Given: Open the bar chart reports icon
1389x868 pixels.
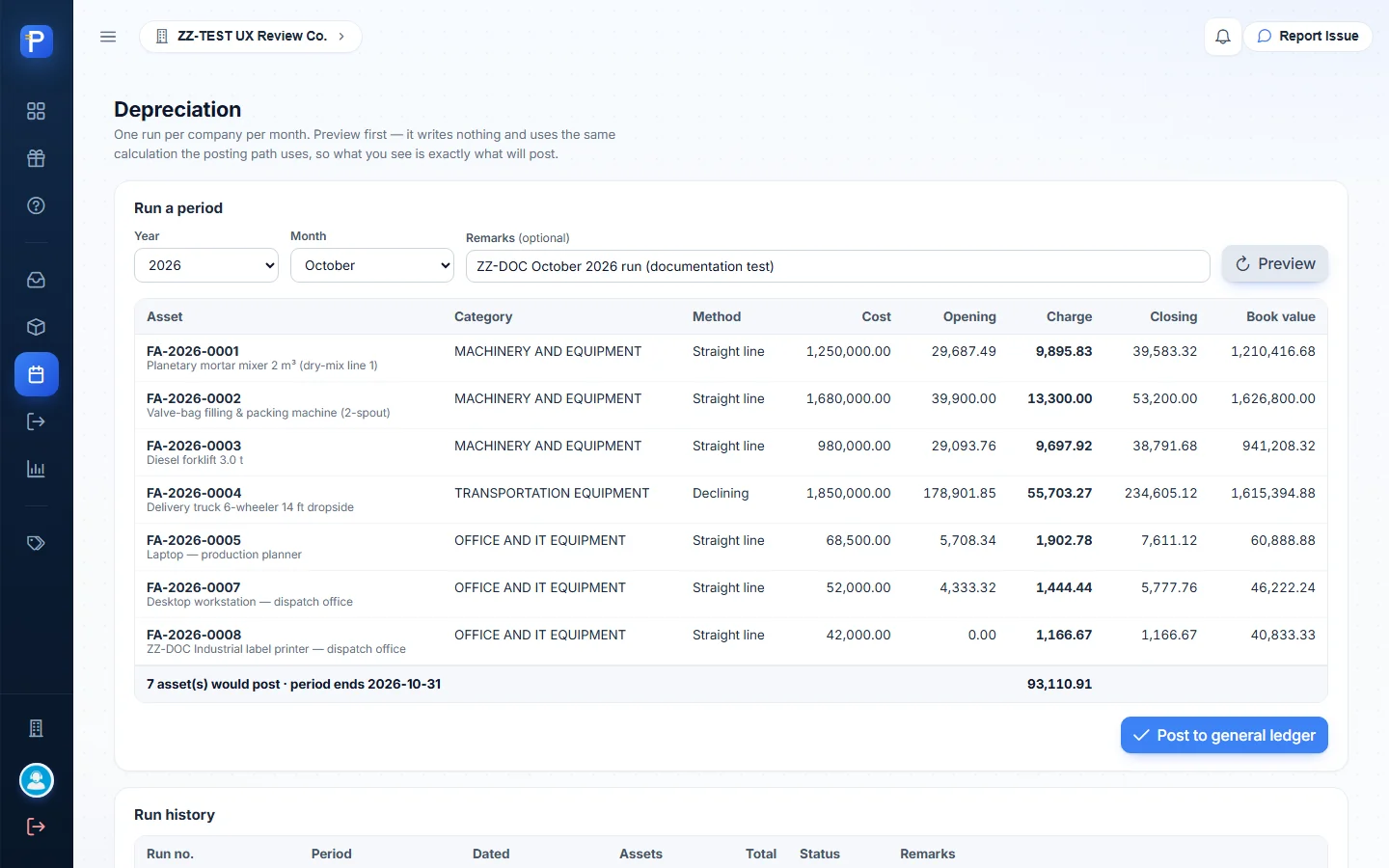Looking at the screenshot, I should coord(37,469).
